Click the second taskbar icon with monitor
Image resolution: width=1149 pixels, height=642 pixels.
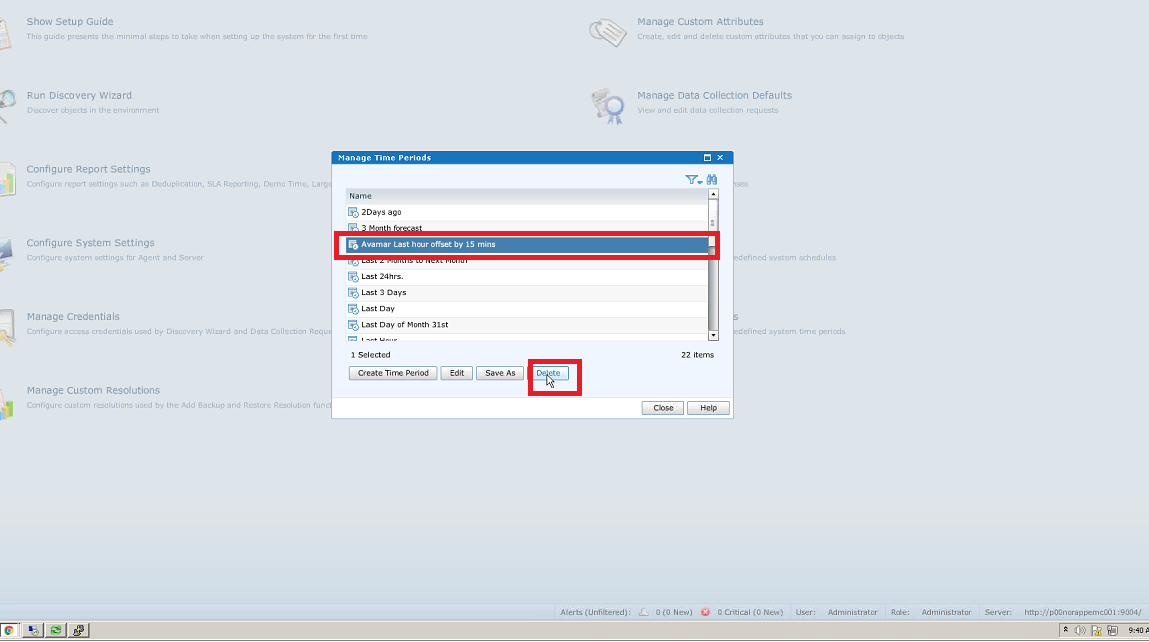33,630
